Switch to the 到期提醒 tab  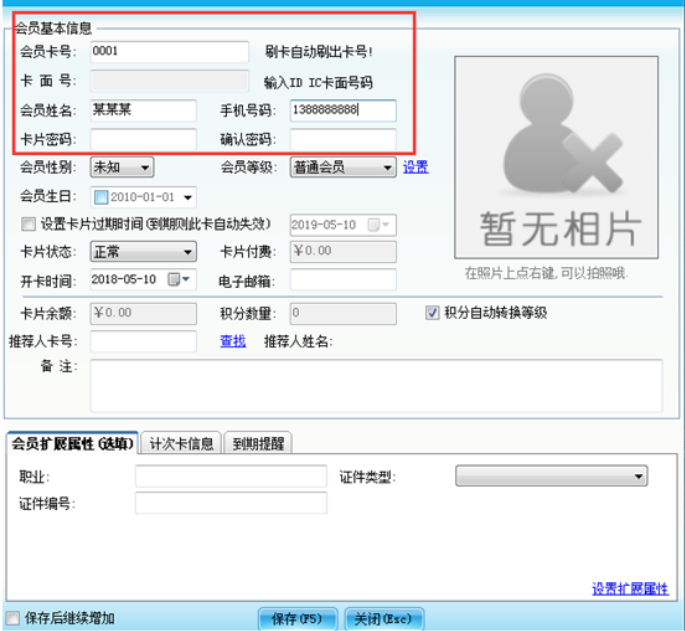pyautogui.click(x=258, y=444)
